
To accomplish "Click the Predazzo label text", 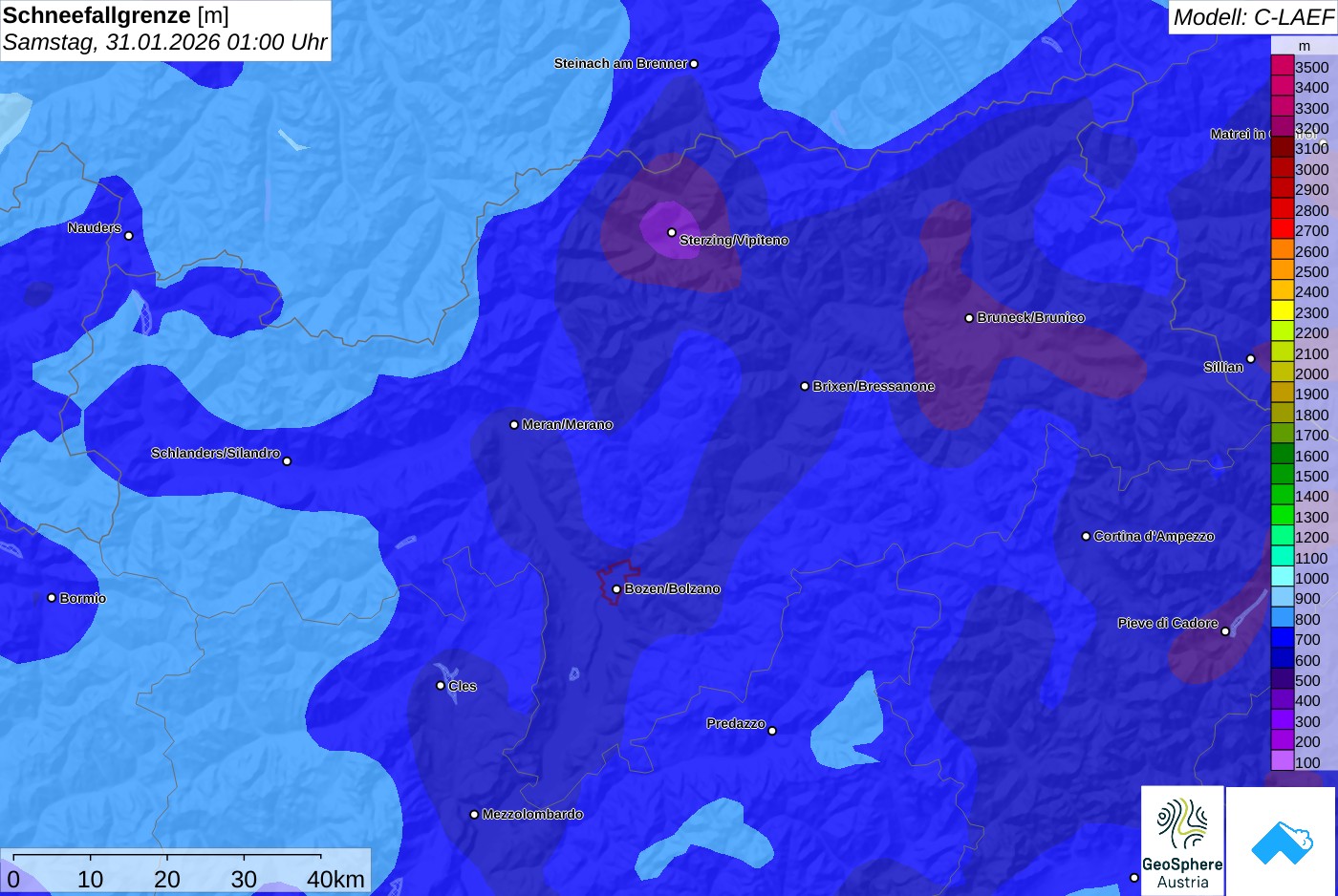I will (x=736, y=724).
